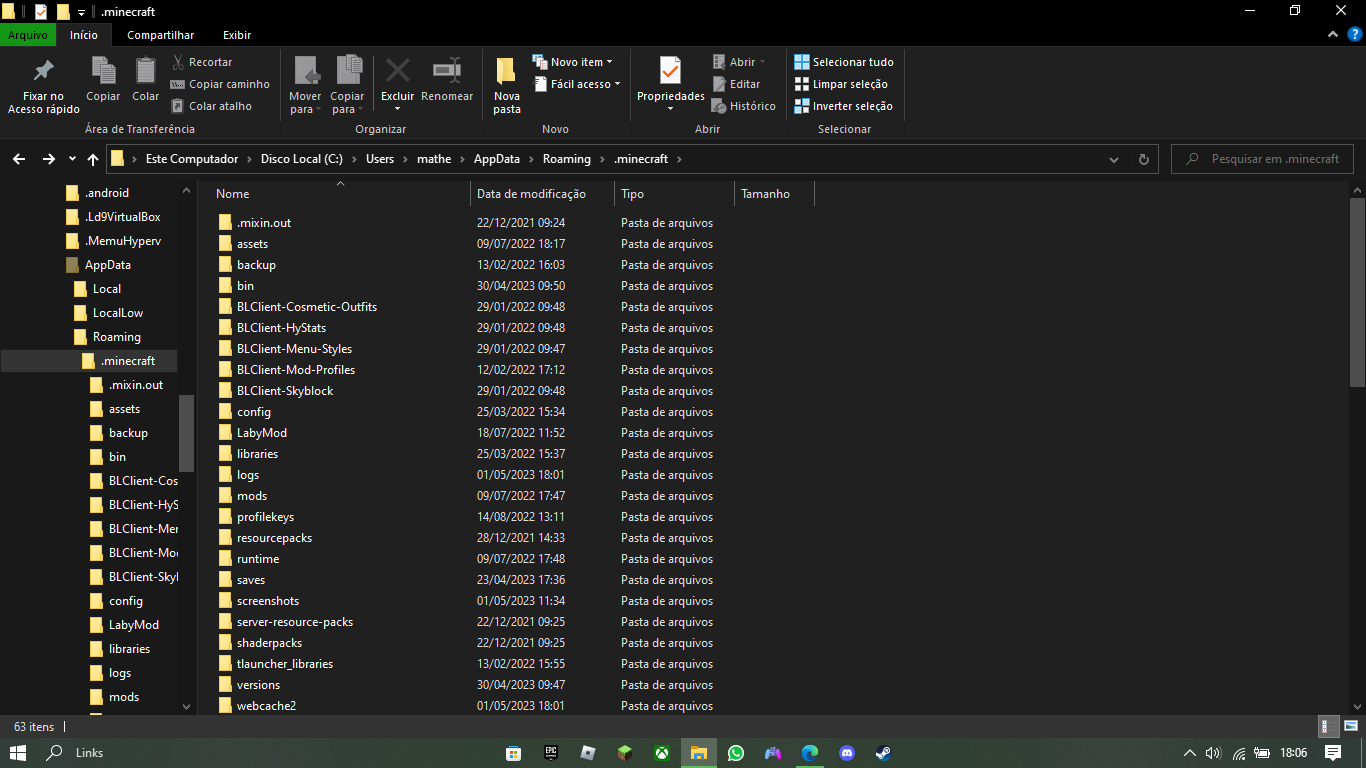Image resolution: width=1366 pixels, height=768 pixels.
Task: Open recent locations dropdown near navigation arrows
Action: pyautogui.click(x=72, y=159)
